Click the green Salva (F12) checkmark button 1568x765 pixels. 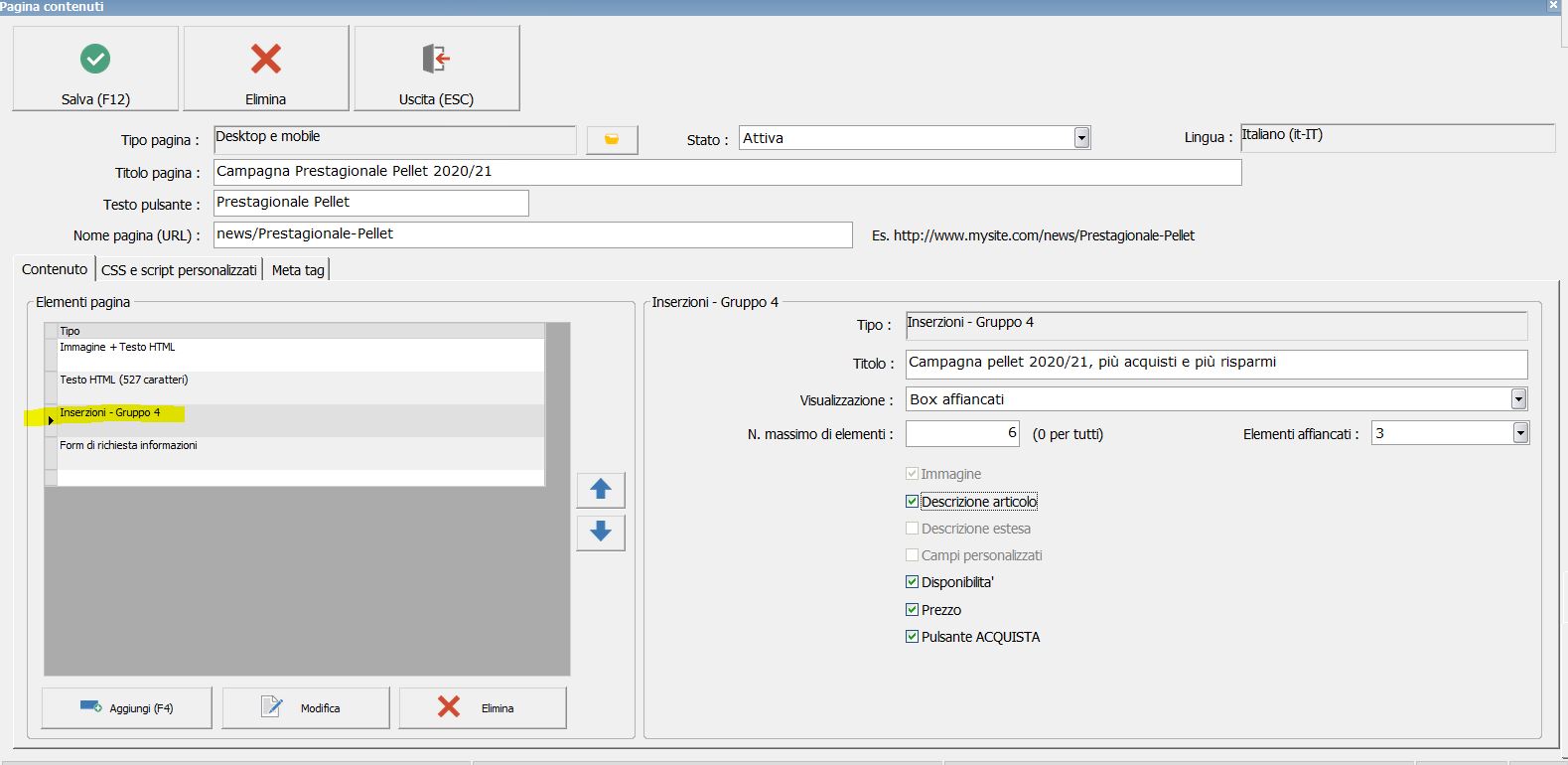pyautogui.click(x=95, y=69)
